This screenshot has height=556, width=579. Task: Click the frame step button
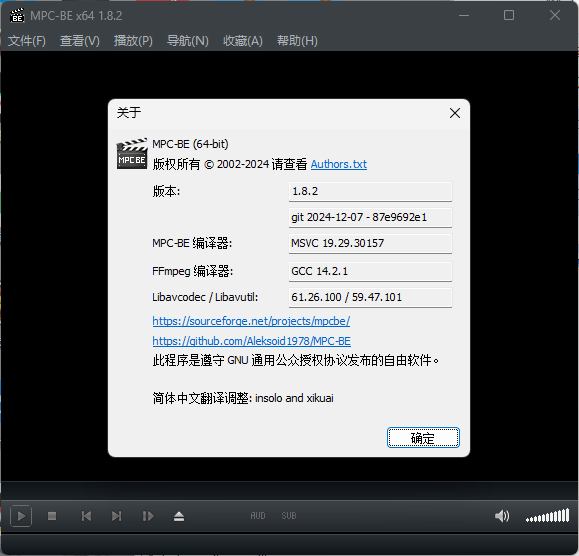coord(148,516)
